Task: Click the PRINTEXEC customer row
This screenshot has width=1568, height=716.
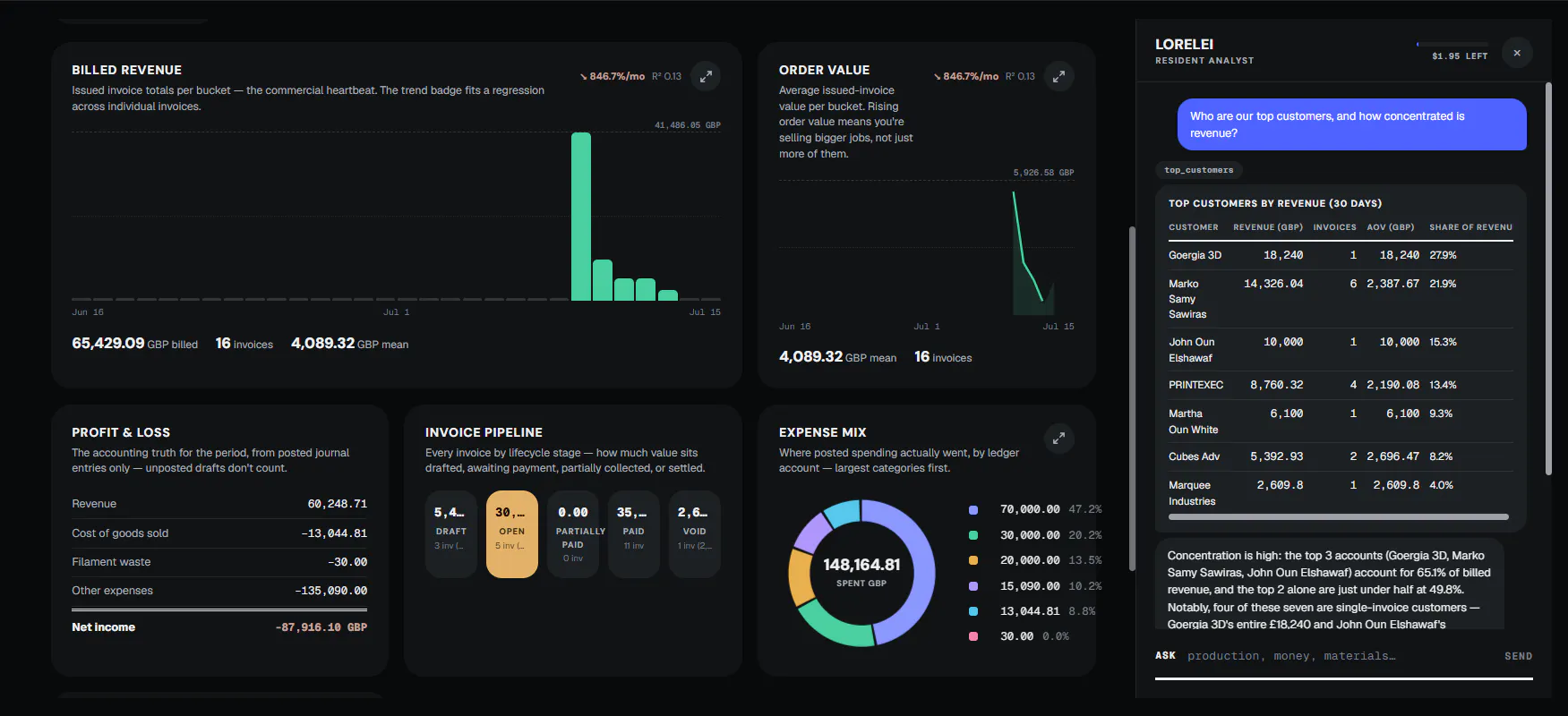Action: click(1341, 385)
